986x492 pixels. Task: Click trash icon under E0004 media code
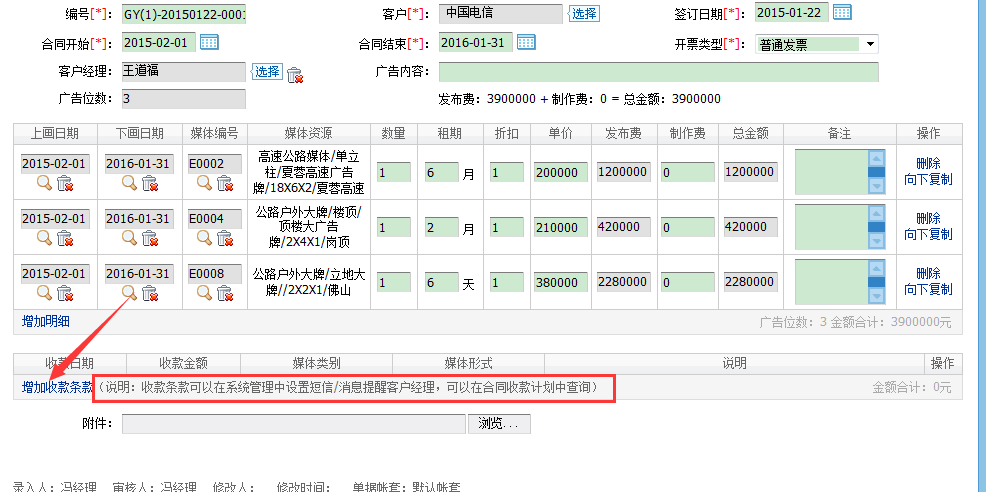[225, 237]
